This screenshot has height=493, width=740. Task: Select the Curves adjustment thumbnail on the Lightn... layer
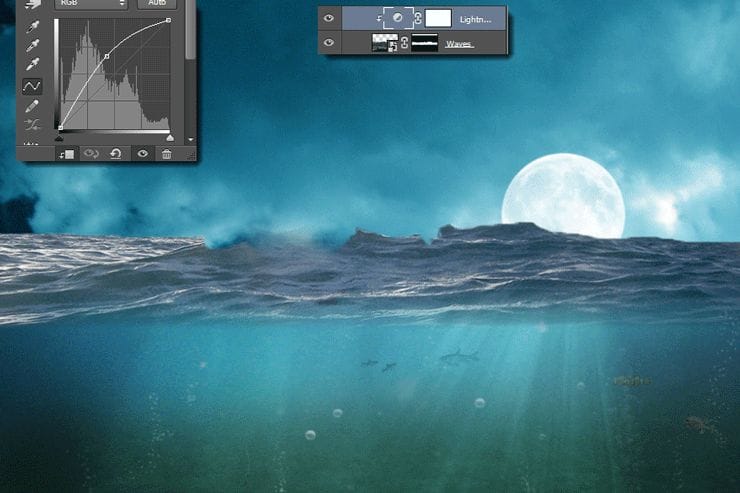pos(398,18)
